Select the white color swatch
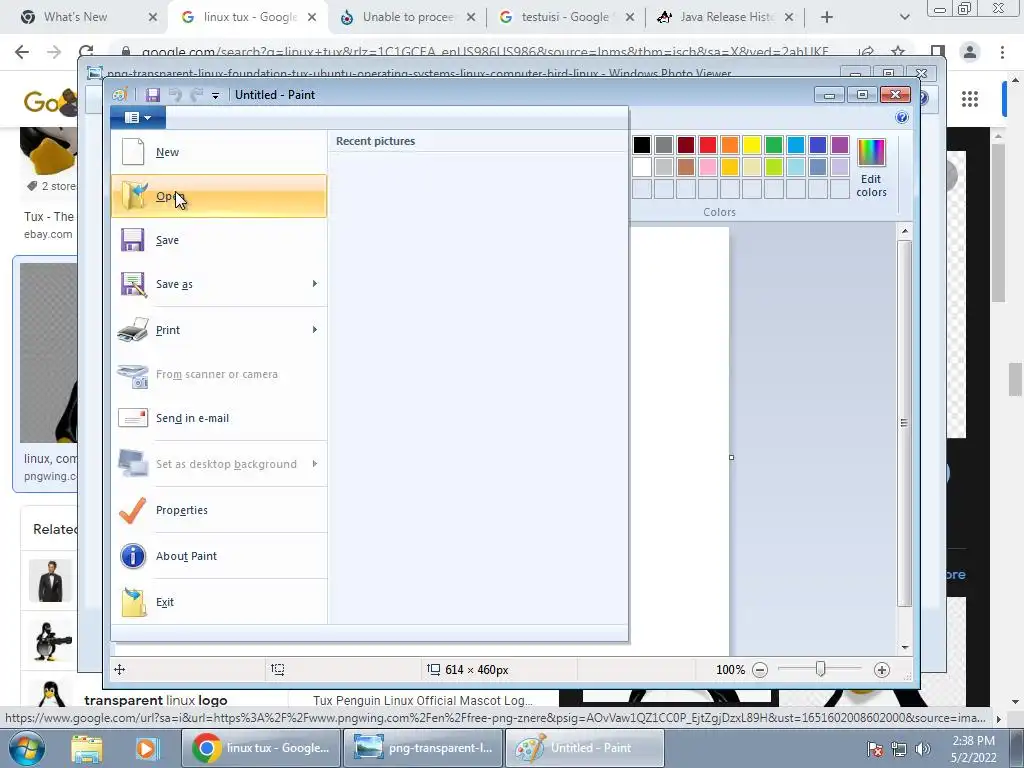This screenshot has height=768, width=1024. pyautogui.click(x=642, y=167)
